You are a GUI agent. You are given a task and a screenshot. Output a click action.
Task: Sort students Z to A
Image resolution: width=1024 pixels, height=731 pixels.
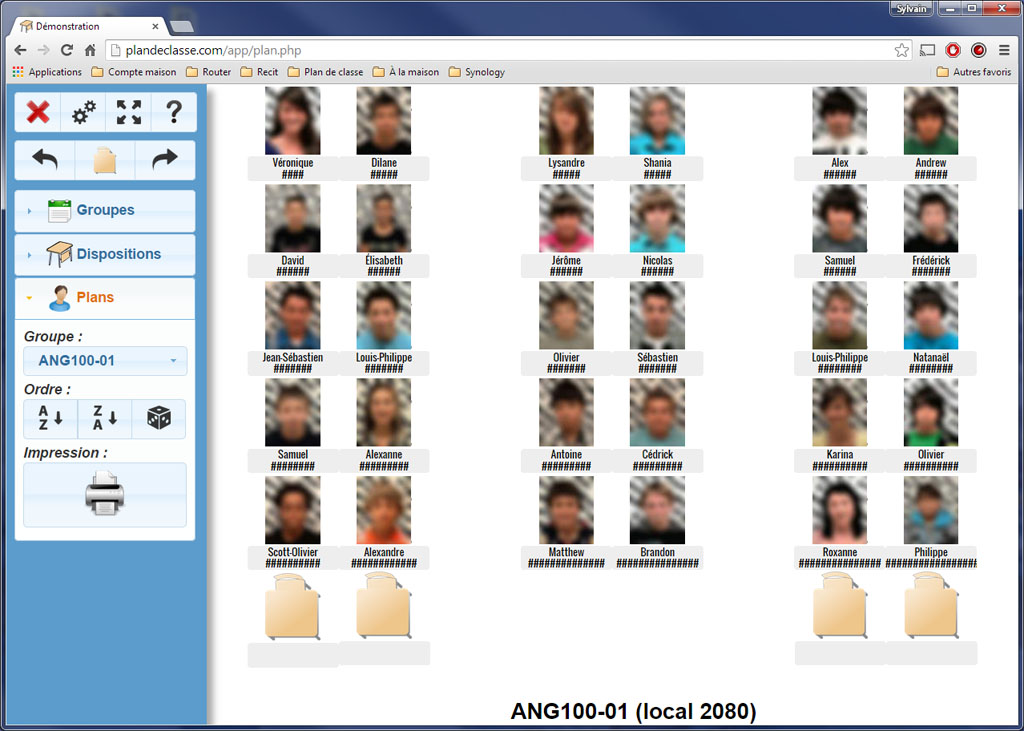[x=104, y=419]
